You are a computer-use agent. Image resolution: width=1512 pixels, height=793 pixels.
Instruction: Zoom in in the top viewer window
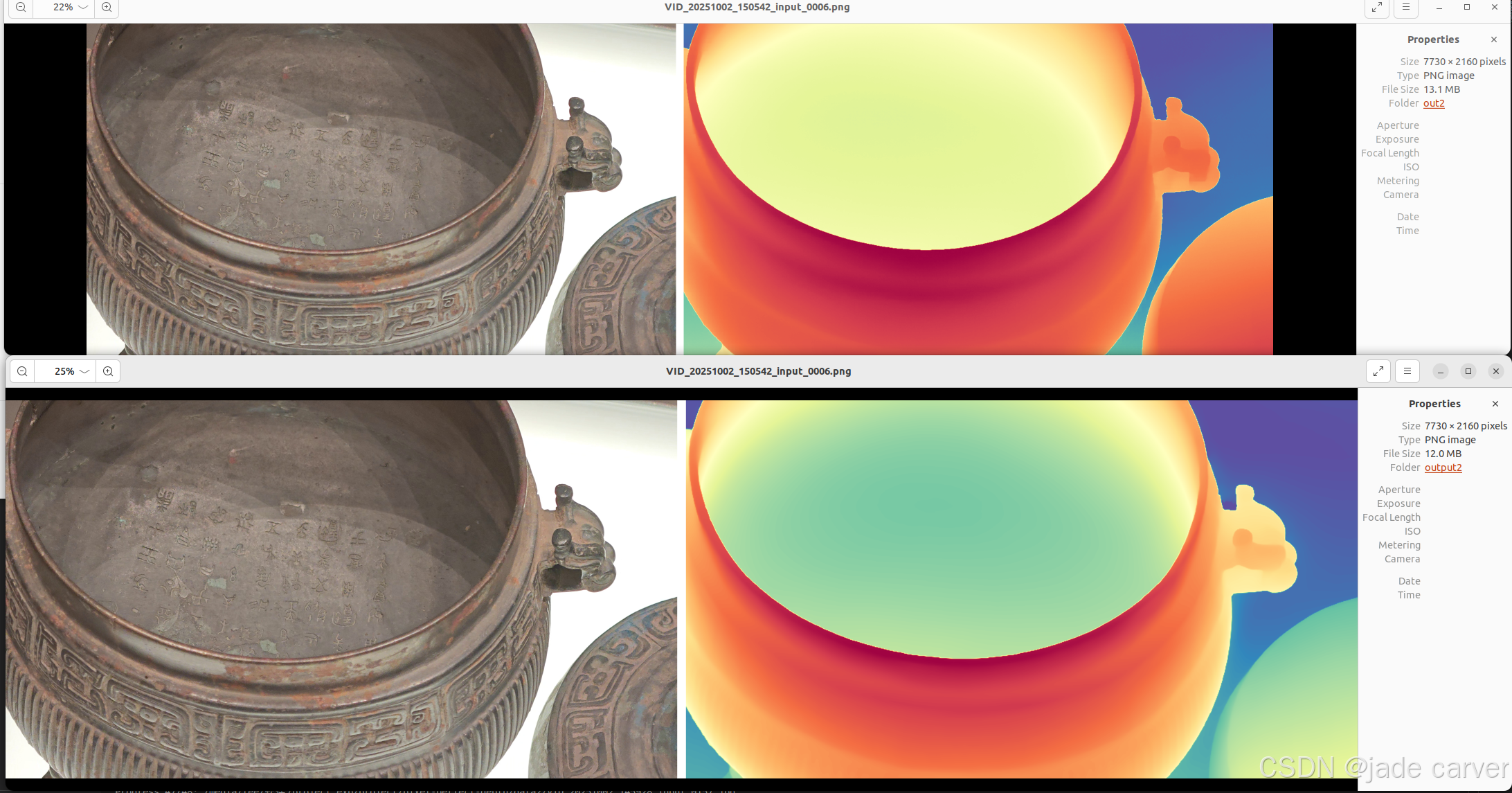(107, 8)
